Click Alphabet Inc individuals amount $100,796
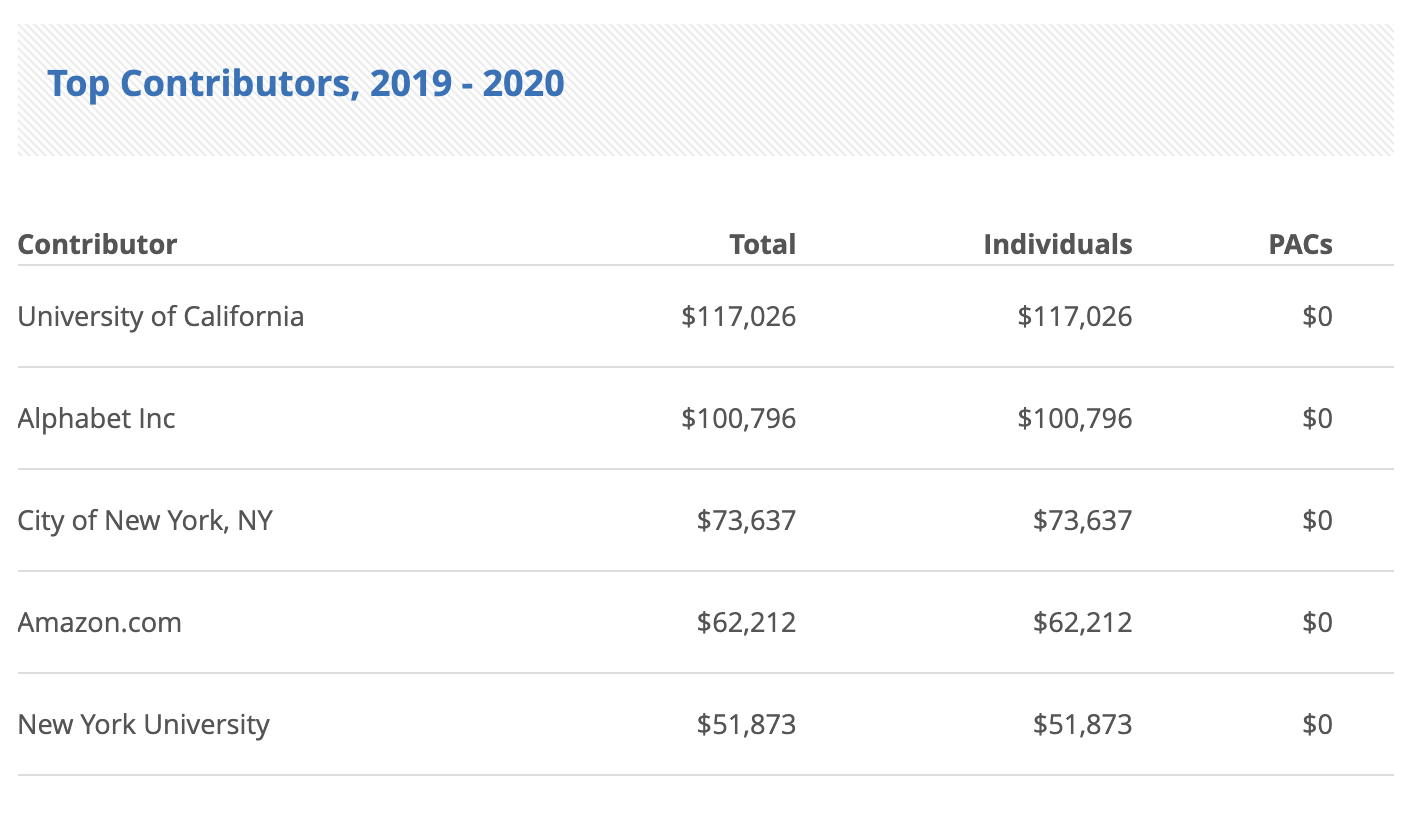This screenshot has width=1412, height=818. tap(1074, 418)
